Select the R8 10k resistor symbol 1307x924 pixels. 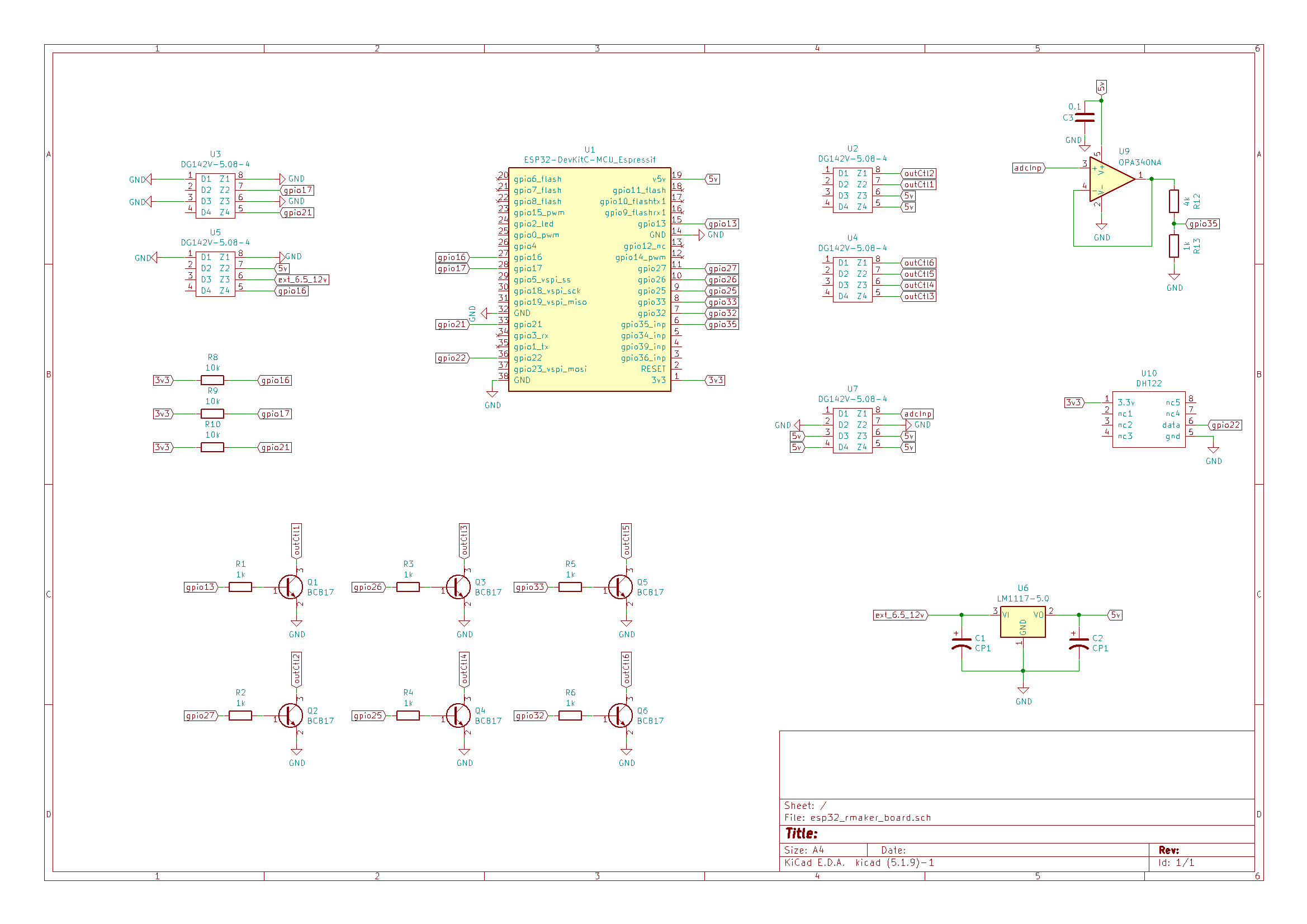coord(212,380)
